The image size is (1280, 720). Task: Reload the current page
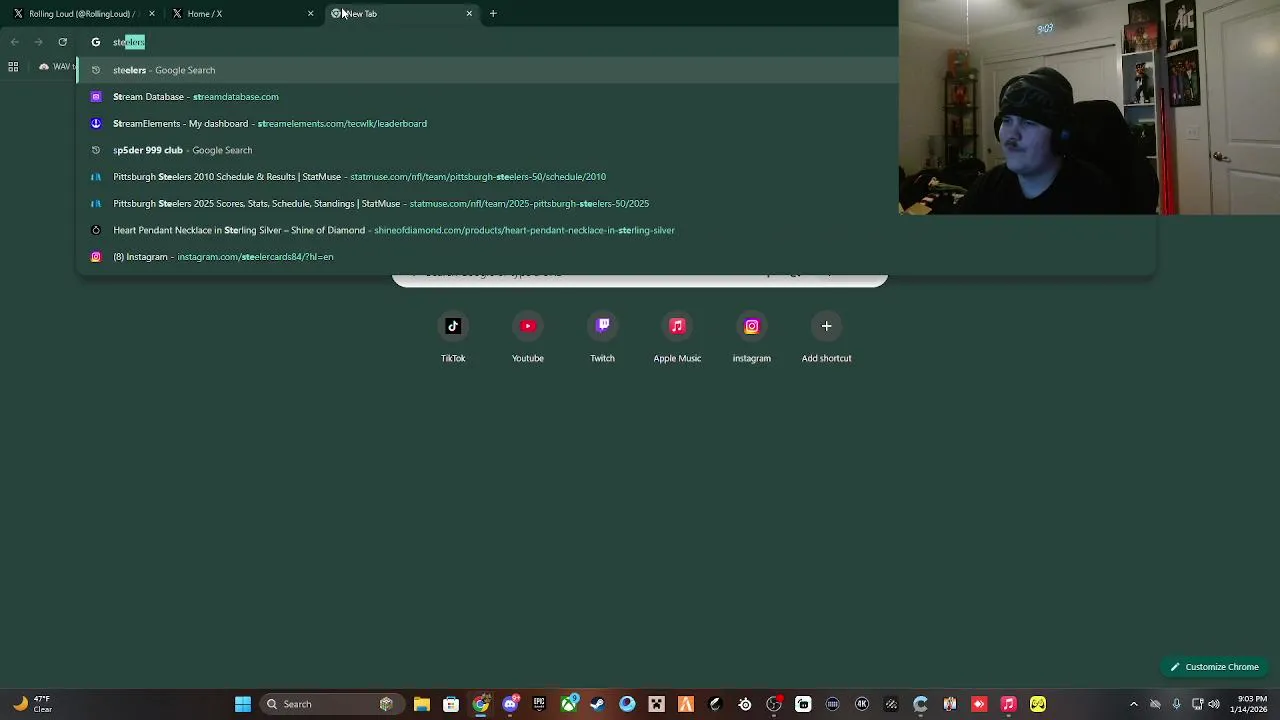pyautogui.click(x=62, y=42)
